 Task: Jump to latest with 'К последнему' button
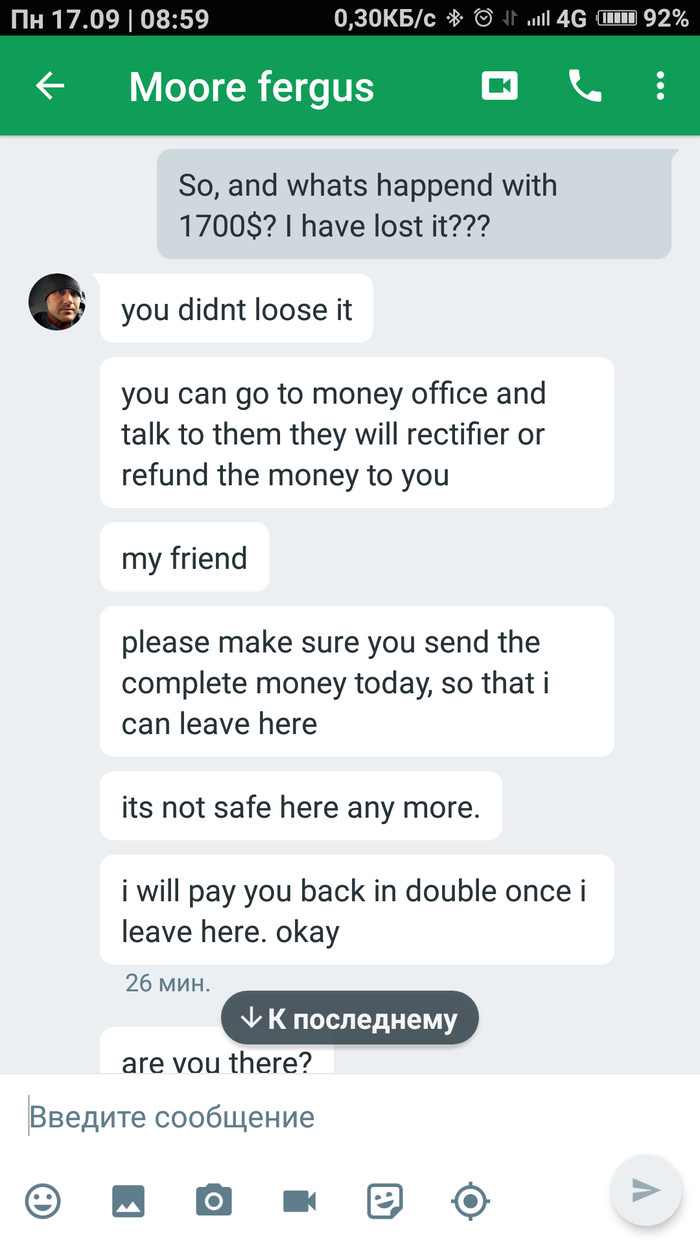pos(350,1019)
